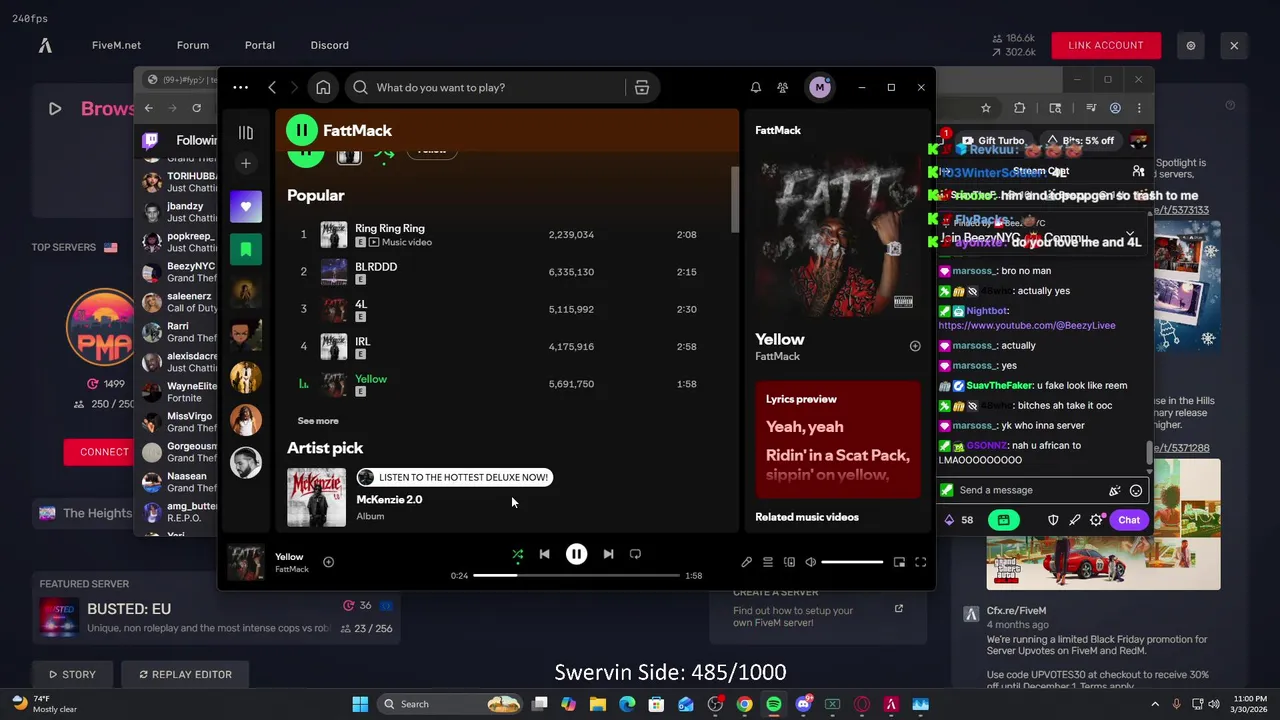Screen dimensions: 1280x720
Task: Skip to previous track
Action: (x=544, y=554)
